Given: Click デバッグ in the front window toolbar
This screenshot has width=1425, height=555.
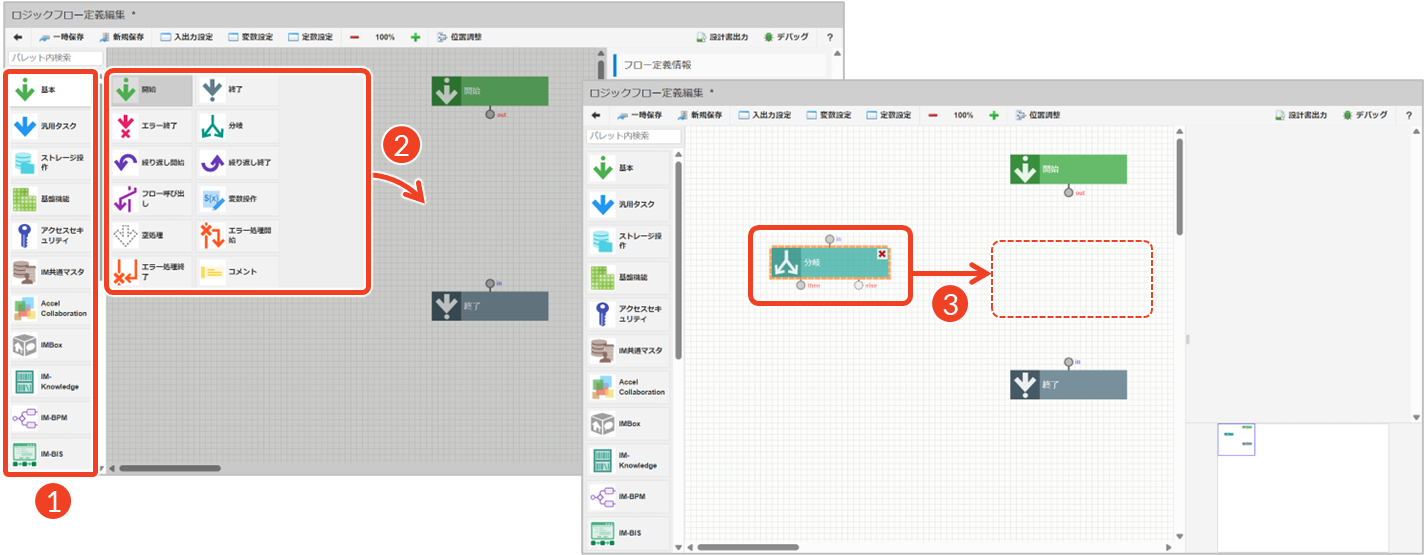Looking at the screenshot, I should 1365,115.
